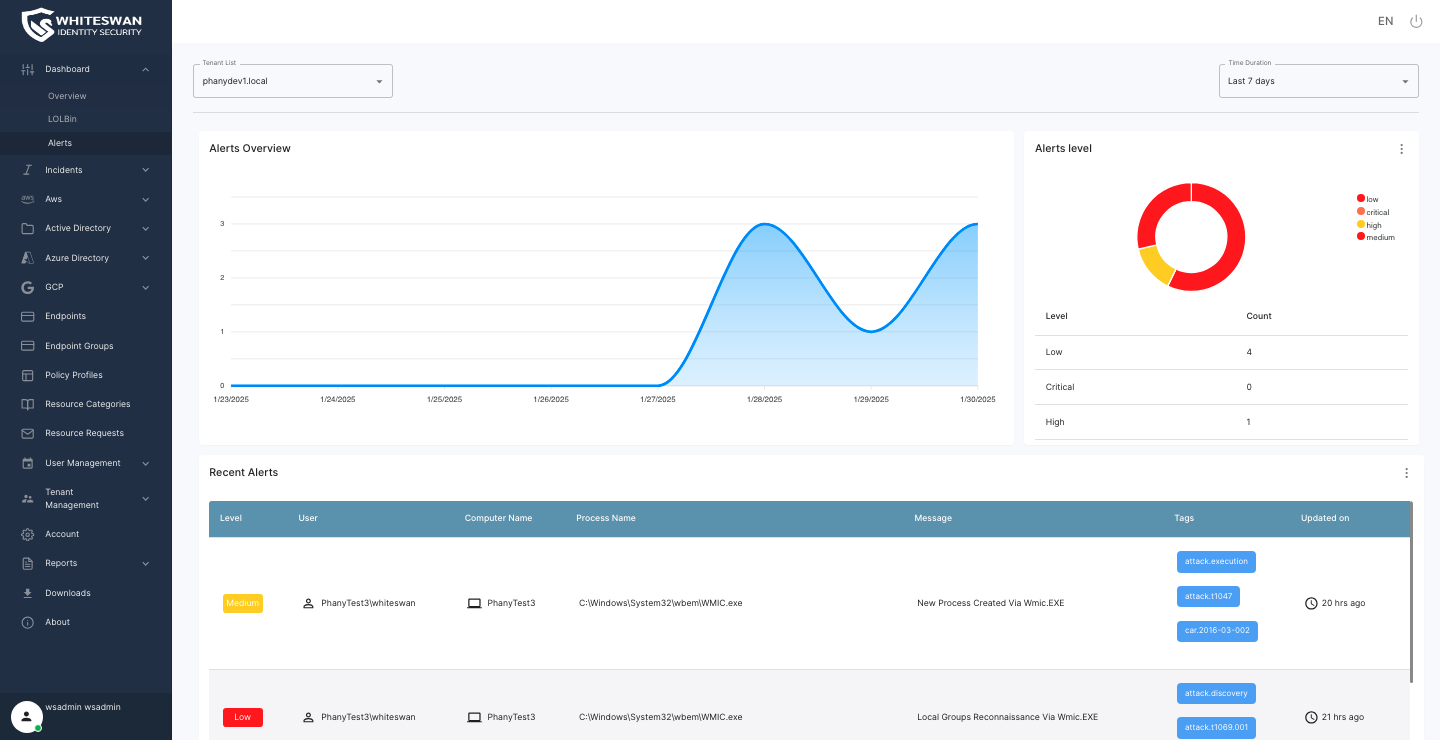Click the Downloads arrow icon
Image resolution: width=1440 pixels, height=740 pixels.
click(28, 593)
